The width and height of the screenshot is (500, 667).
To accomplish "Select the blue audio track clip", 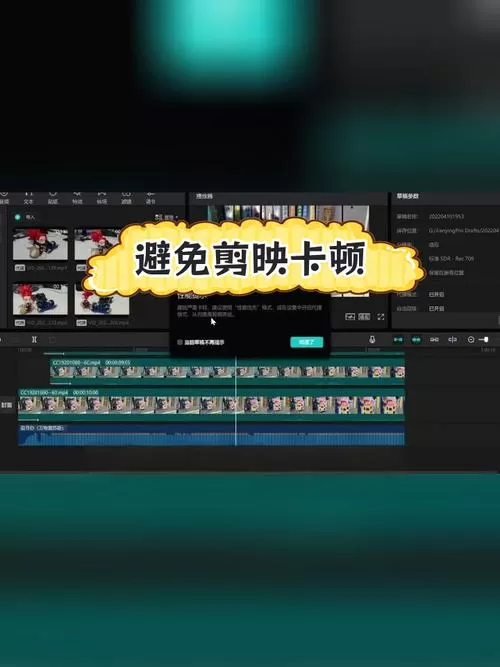I will point(211,435).
